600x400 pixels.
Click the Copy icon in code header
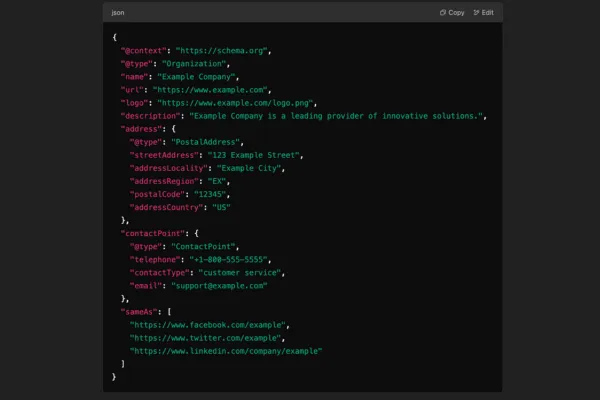443,13
